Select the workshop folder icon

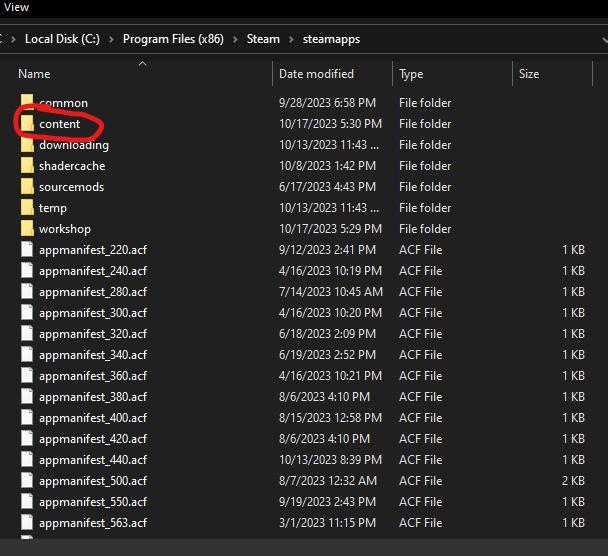(x=27, y=228)
